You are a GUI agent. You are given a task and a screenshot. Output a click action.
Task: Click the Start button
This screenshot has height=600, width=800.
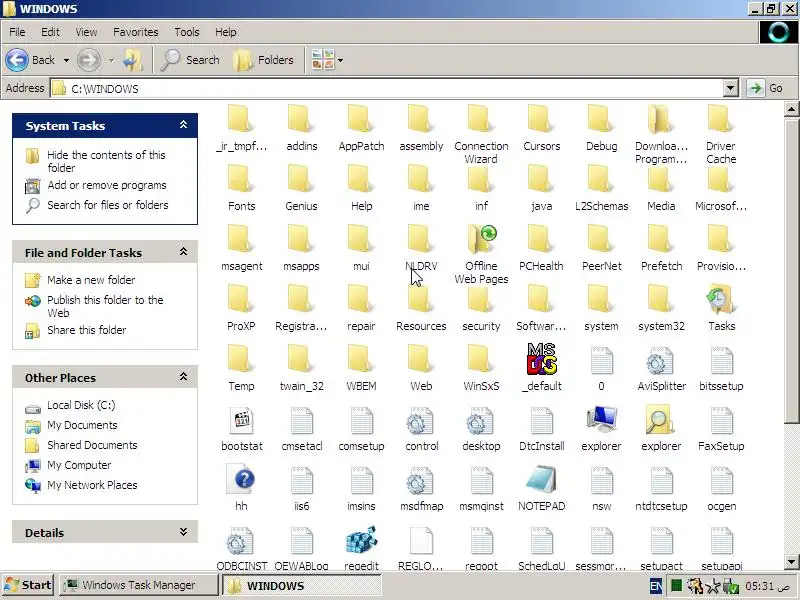click(29, 585)
